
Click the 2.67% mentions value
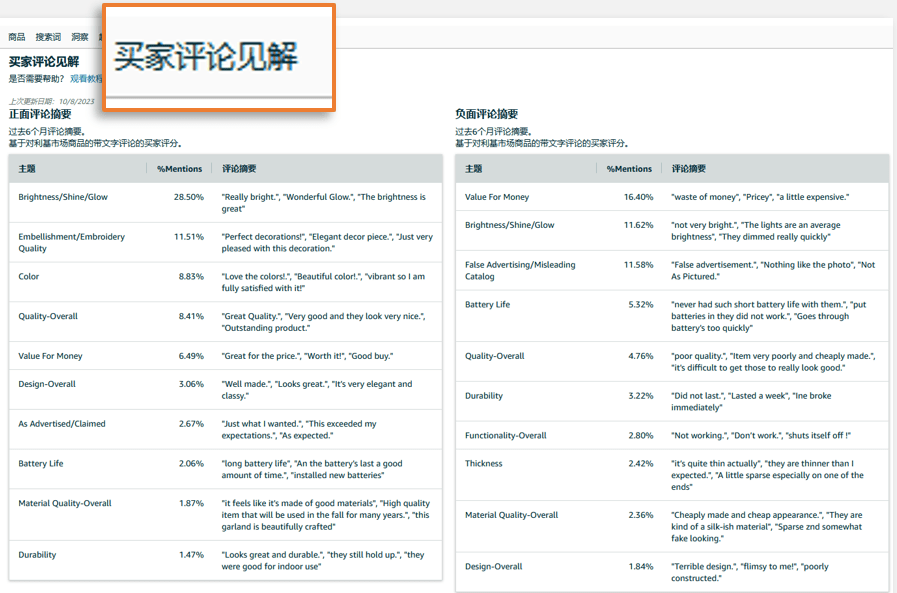coord(191,424)
